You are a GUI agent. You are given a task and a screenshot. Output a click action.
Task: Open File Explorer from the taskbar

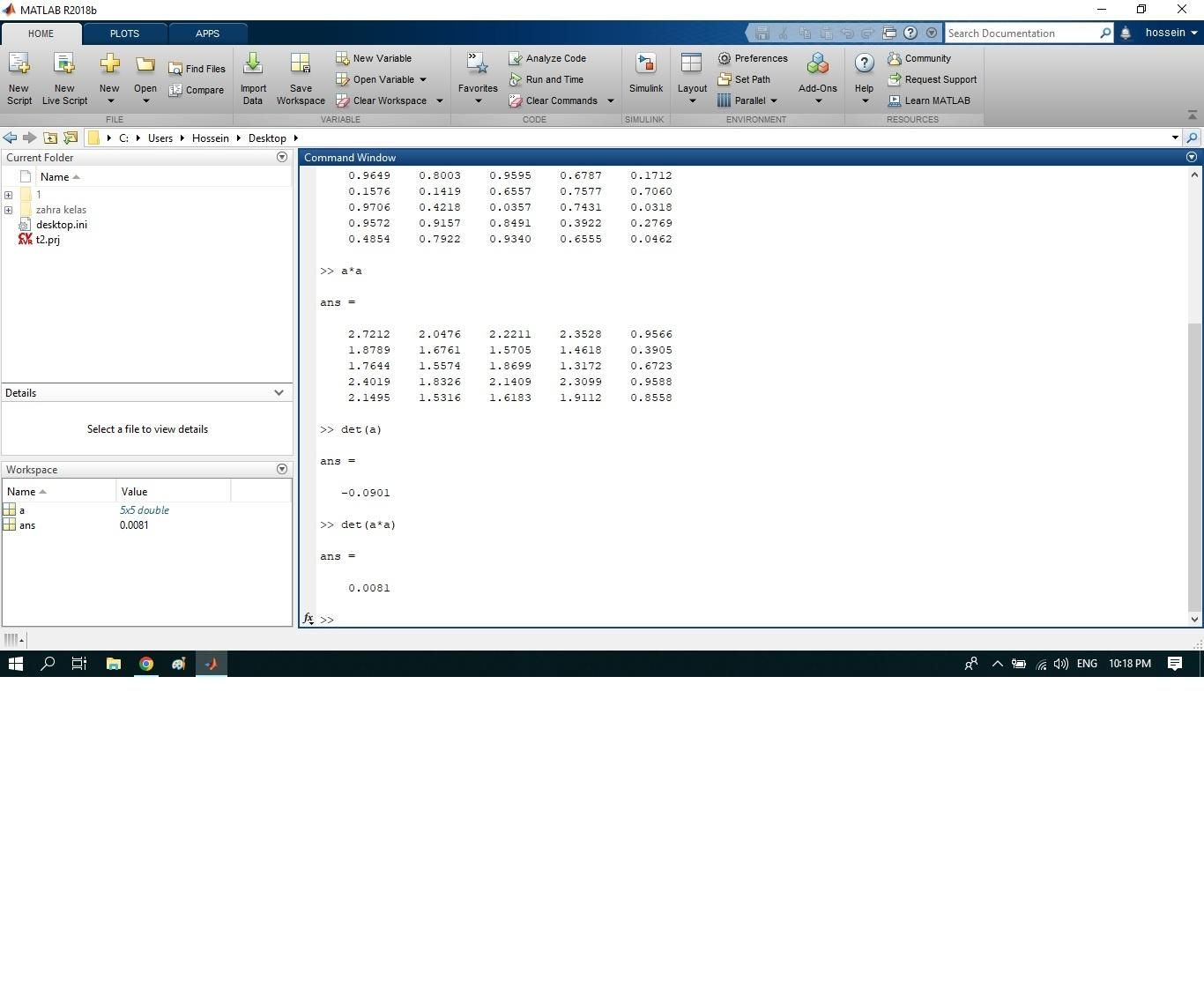(114, 664)
